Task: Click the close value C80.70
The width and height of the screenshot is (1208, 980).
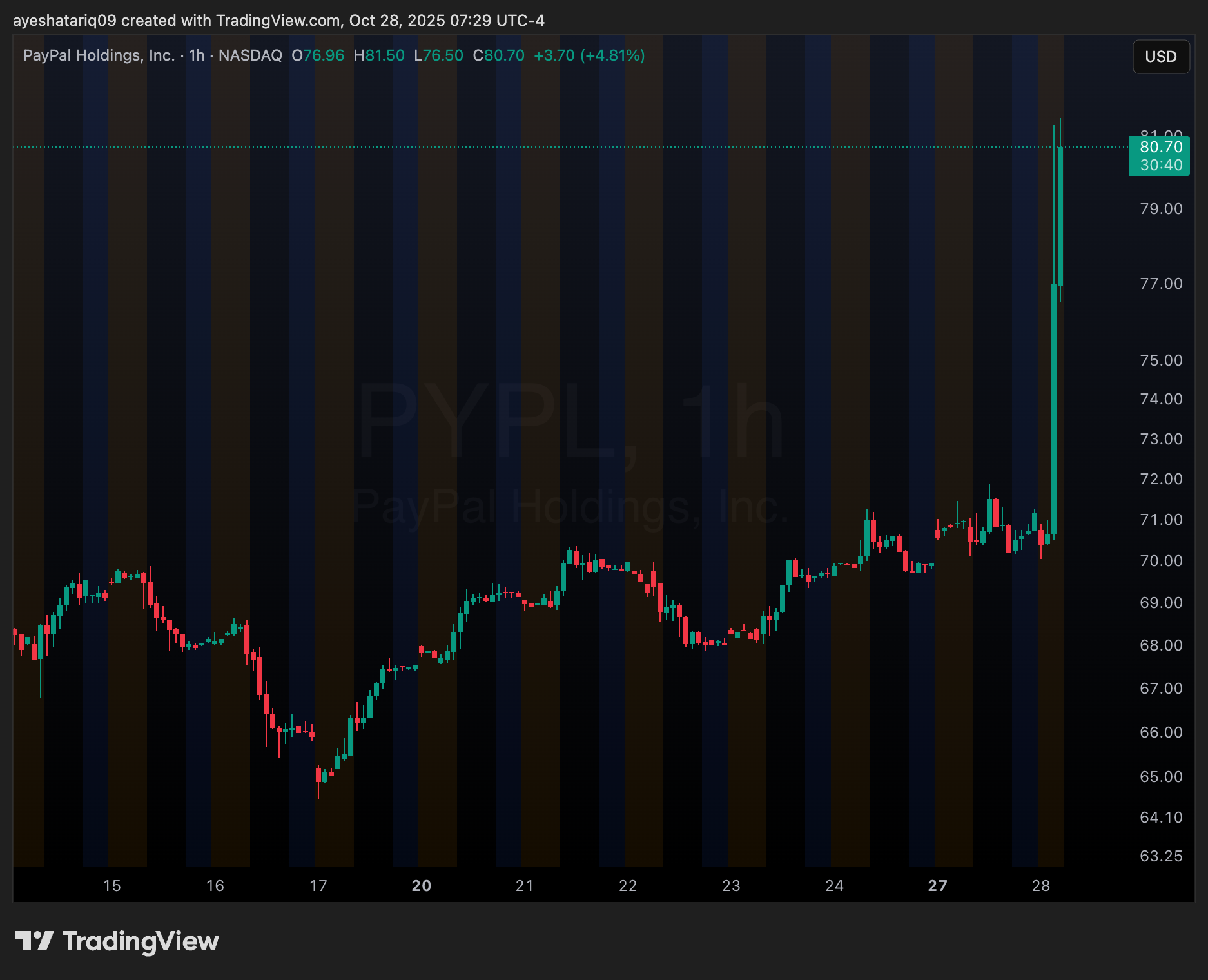Action: pos(498,55)
